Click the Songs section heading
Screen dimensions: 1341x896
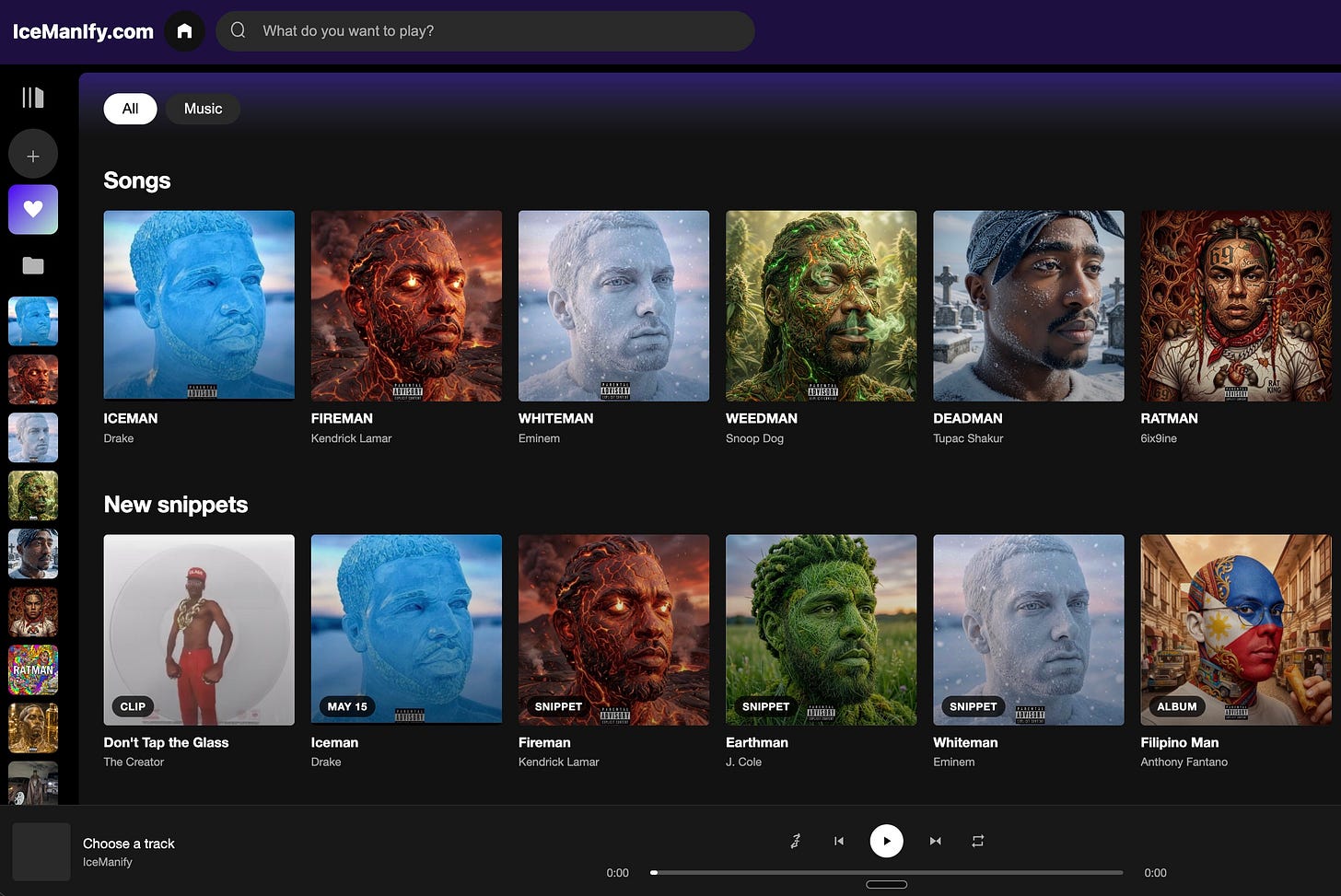tap(137, 180)
